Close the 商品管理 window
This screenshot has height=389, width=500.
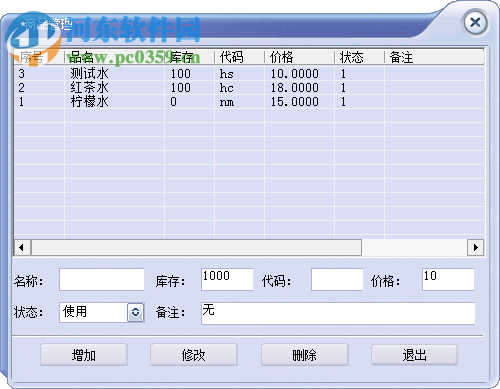(x=475, y=23)
